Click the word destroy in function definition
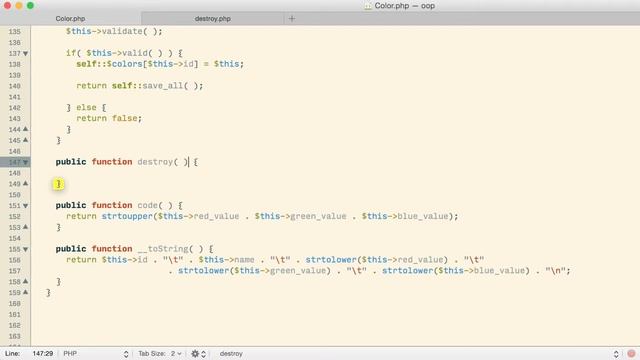The width and height of the screenshot is (640, 360). [155, 162]
